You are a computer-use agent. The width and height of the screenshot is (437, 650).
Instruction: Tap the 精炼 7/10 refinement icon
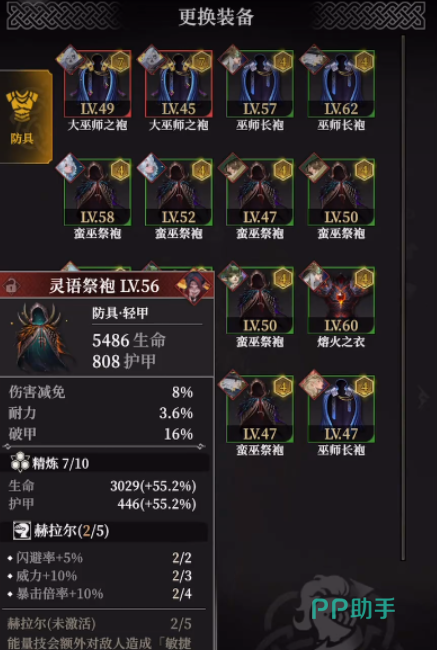pyautogui.click(x=20, y=463)
